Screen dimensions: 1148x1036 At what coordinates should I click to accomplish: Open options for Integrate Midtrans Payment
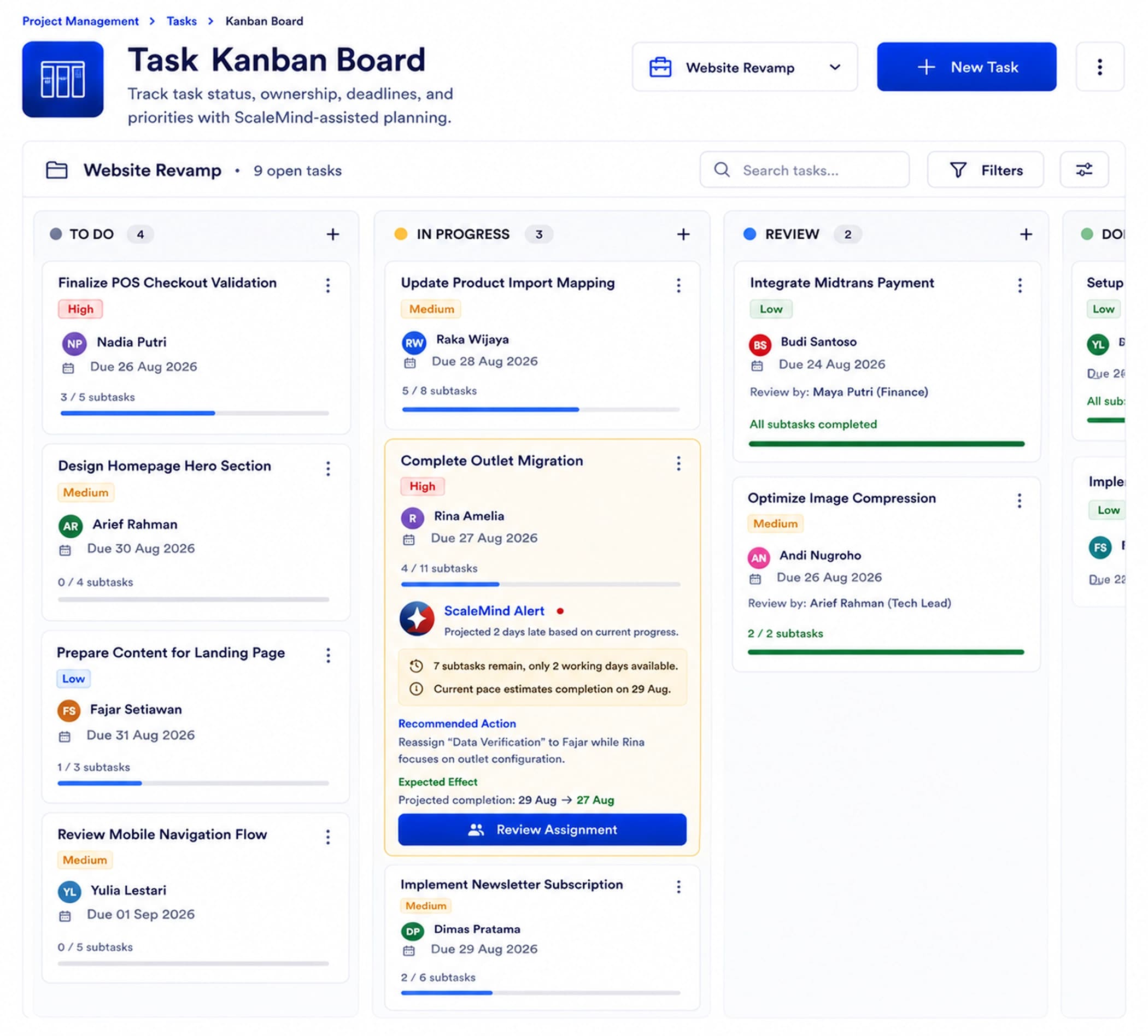point(1020,286)
